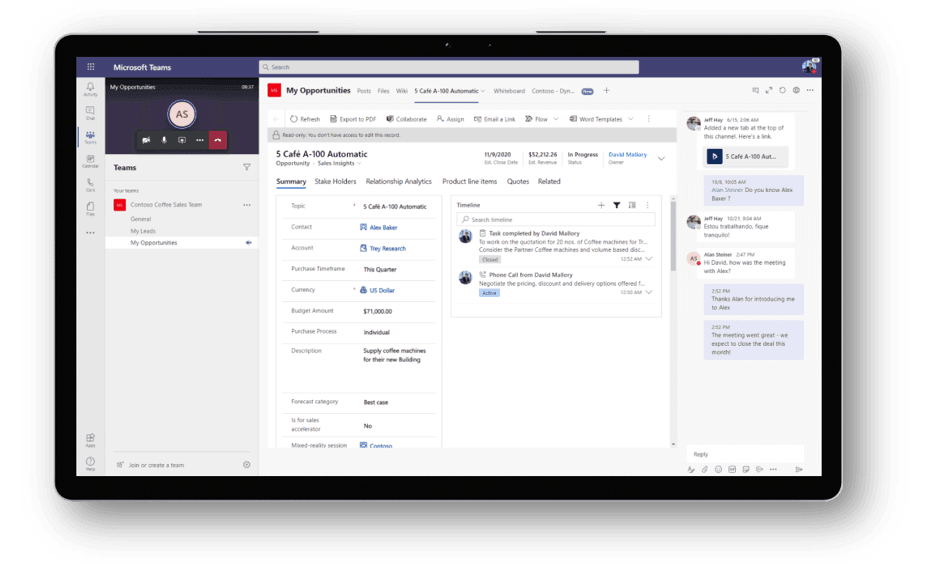Image resolution: width=929 pixels, height=564 pixels.
Task: Mute the microphone in the call panel
Action: click(164, 140)
